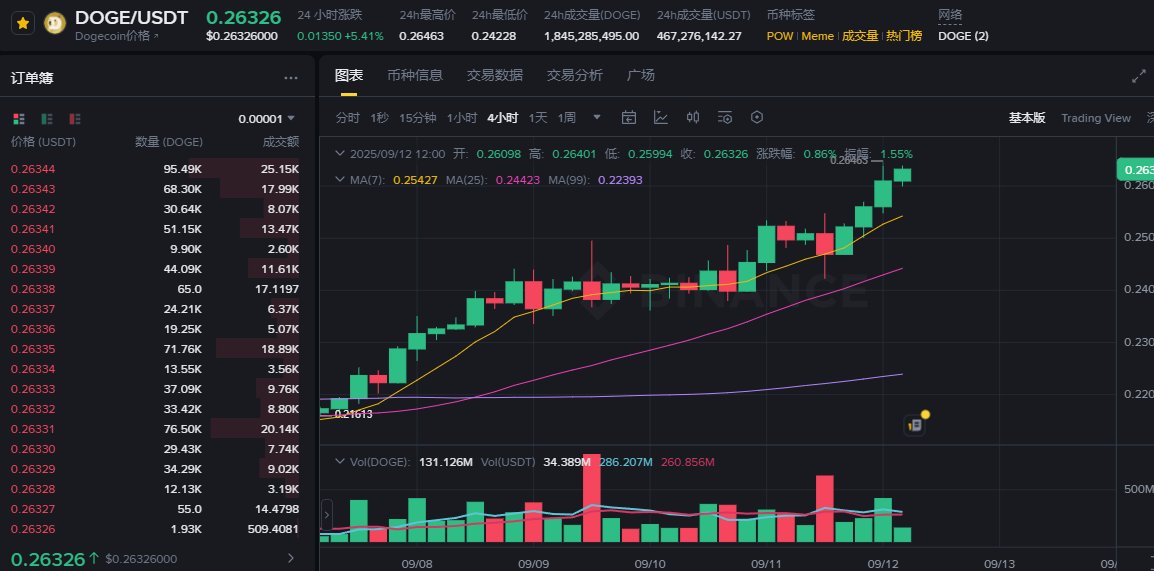Click the 24h最高价 value 0.26463
This screenshot has width=1154, height=571.
(422, 35)
